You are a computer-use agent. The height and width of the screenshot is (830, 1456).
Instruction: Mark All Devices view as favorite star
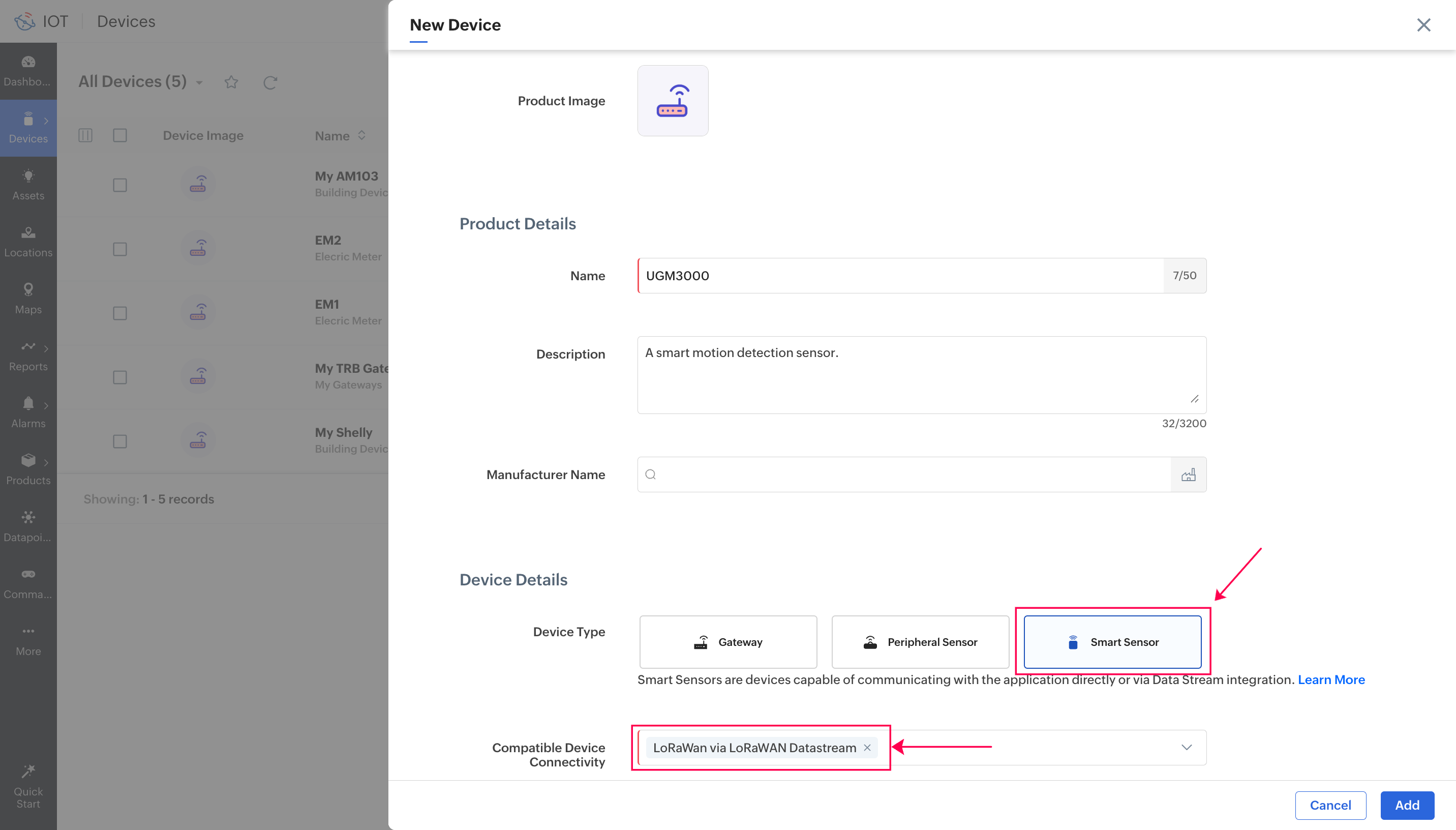coord(231,82)
